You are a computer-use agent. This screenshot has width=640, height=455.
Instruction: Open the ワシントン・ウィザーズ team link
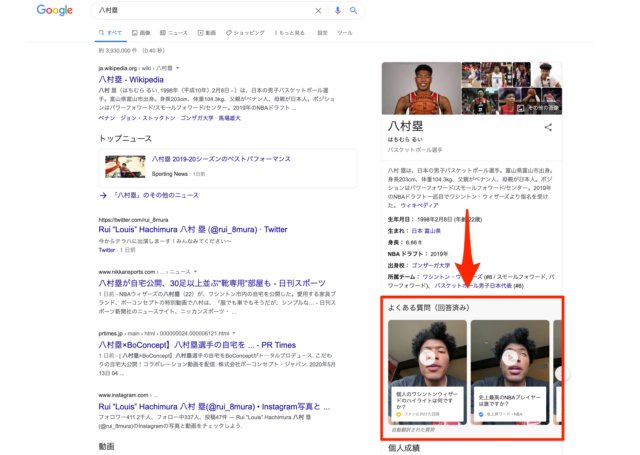pyautogui.click(x=452, y=277)
